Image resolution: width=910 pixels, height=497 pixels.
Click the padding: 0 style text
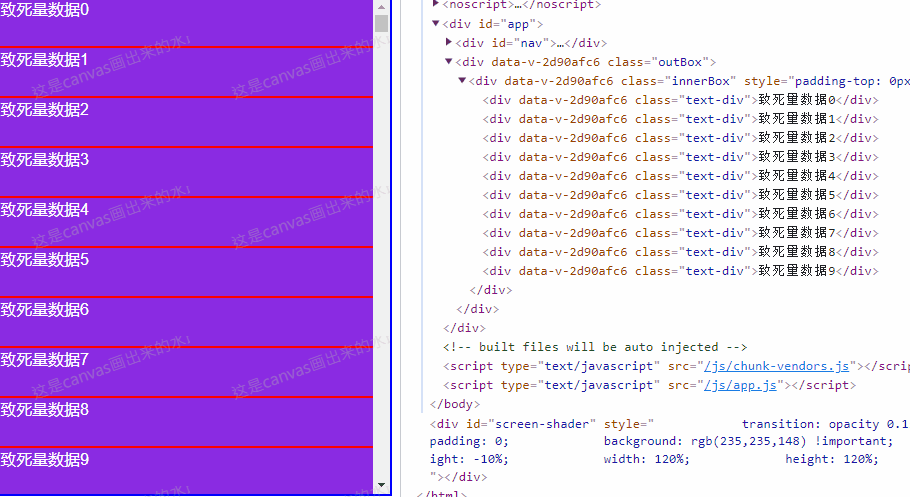coord(469,441)
